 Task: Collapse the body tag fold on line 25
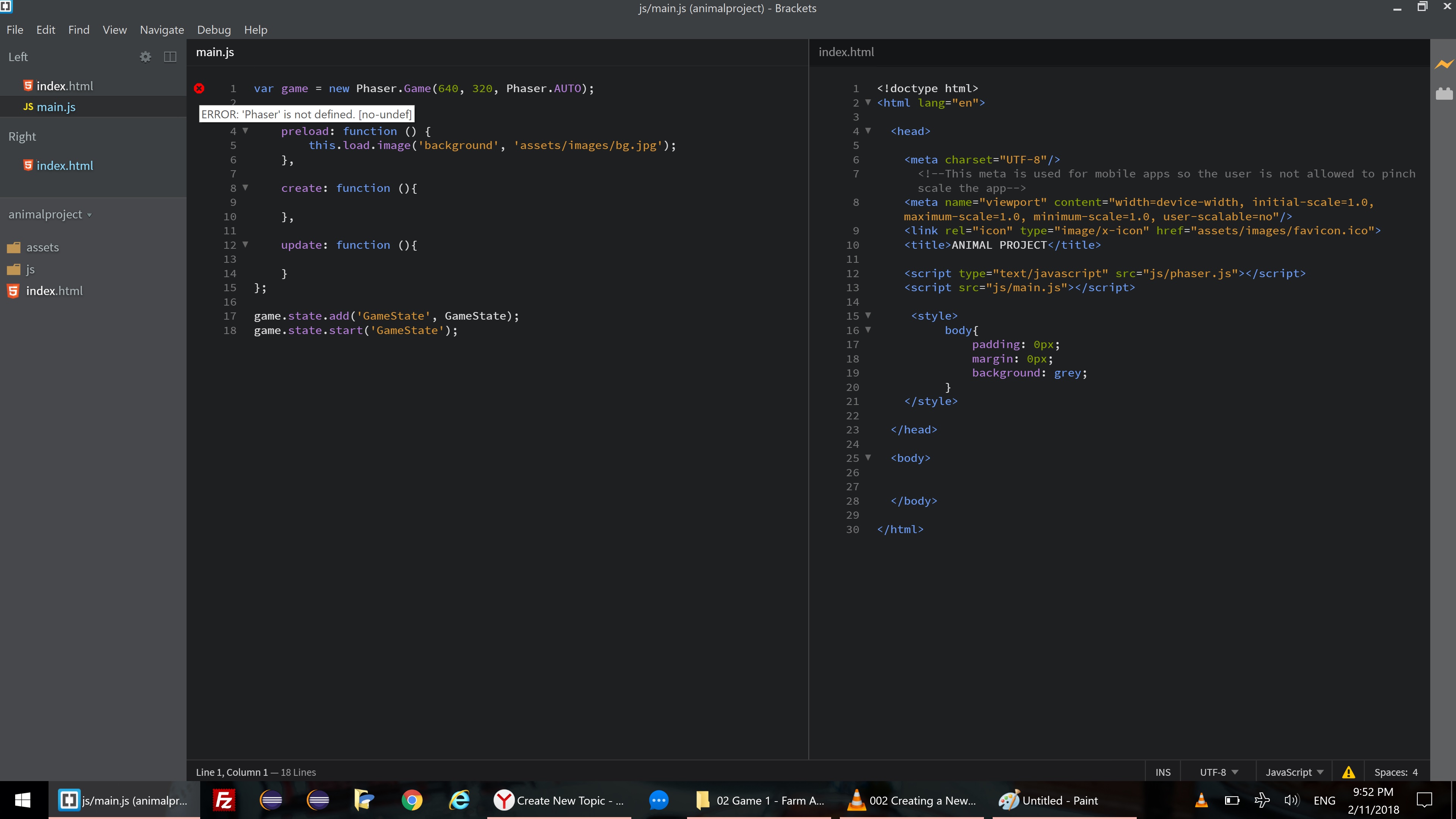click(868, 457)
